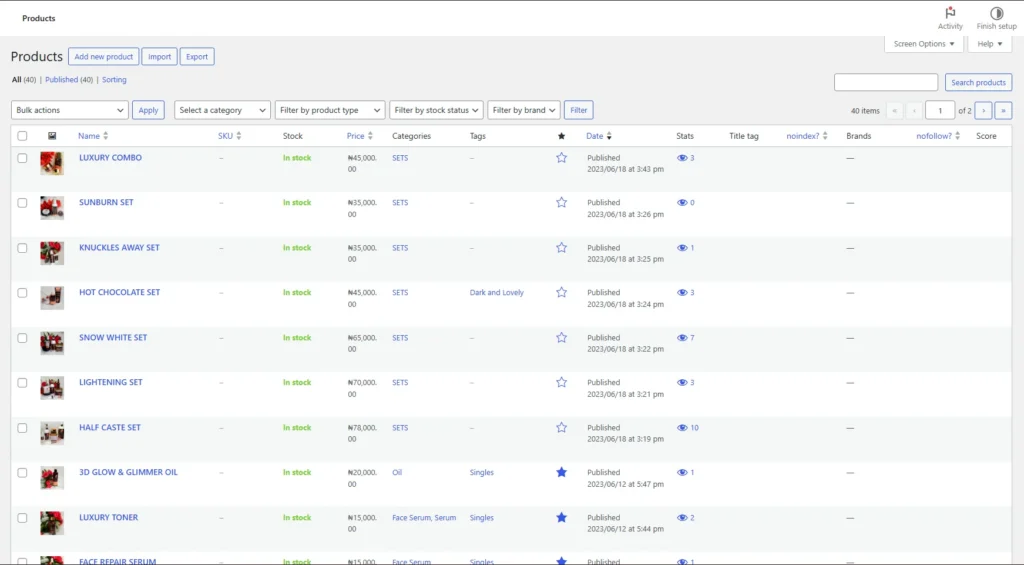This screenshot has height=565, width=1024.
Task: Open the HALF CASTE SET product link
Action: click(110, 427)
